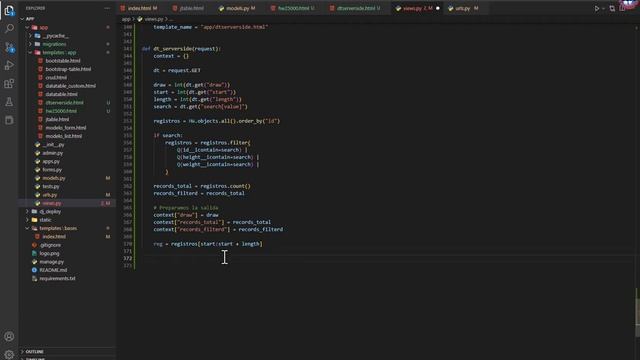Open bootstrap-table.html file
The image size is (640, 360).
tap(68, 69)
